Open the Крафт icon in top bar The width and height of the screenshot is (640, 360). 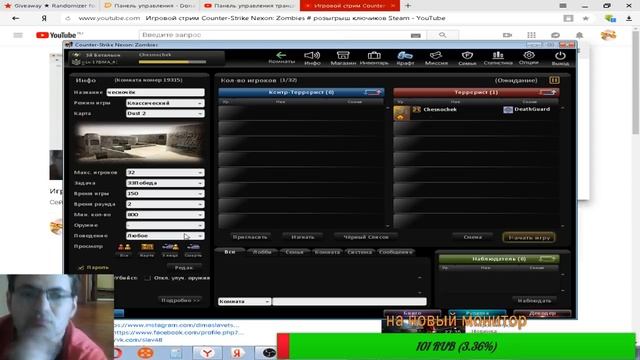click(x=405, y=58)
